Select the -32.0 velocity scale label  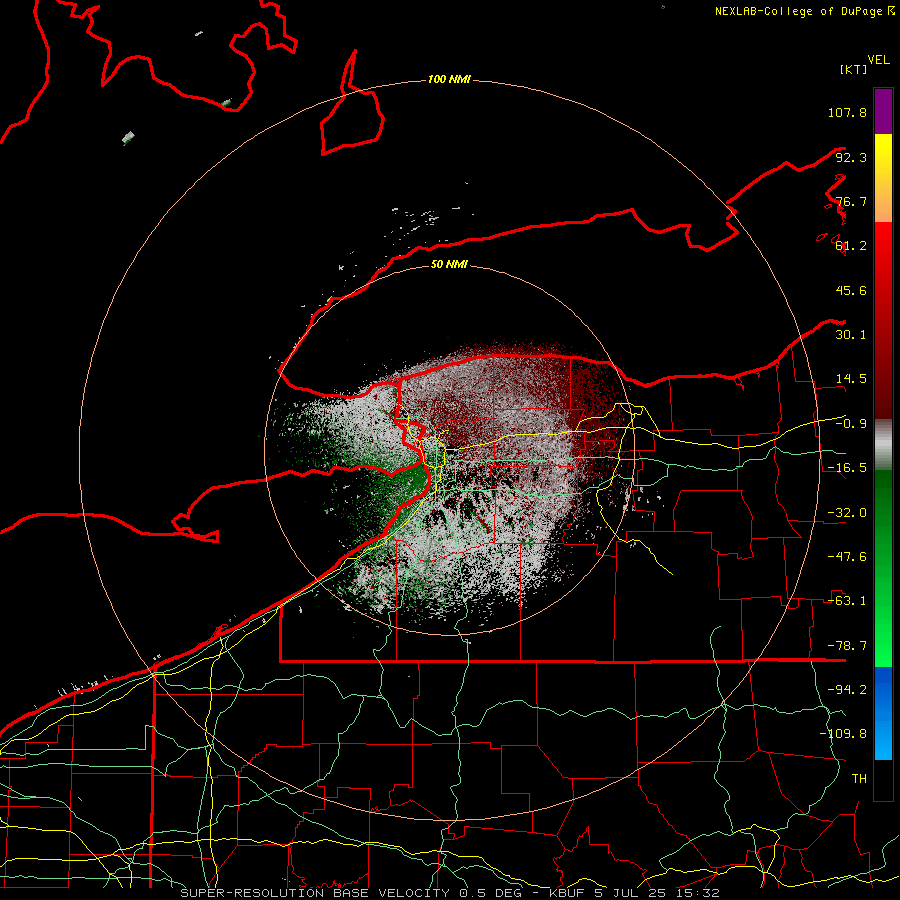[x=847, y=513]
